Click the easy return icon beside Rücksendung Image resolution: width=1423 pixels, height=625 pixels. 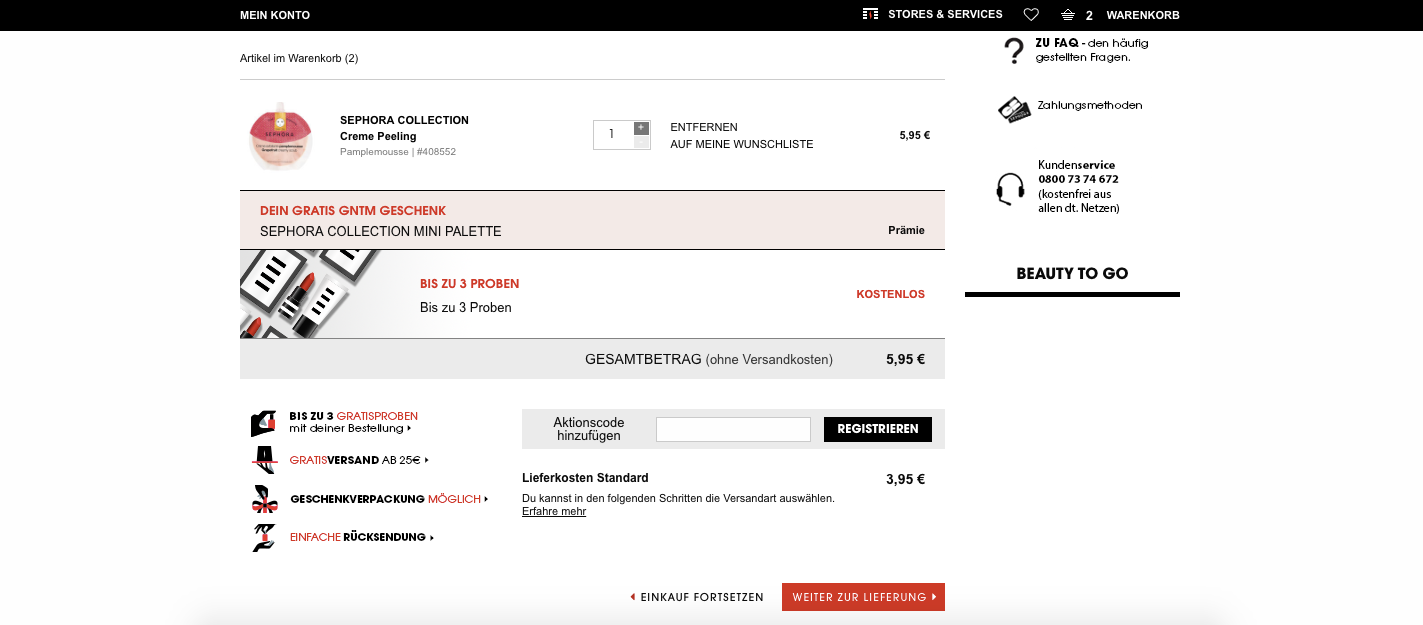[264, 537]
